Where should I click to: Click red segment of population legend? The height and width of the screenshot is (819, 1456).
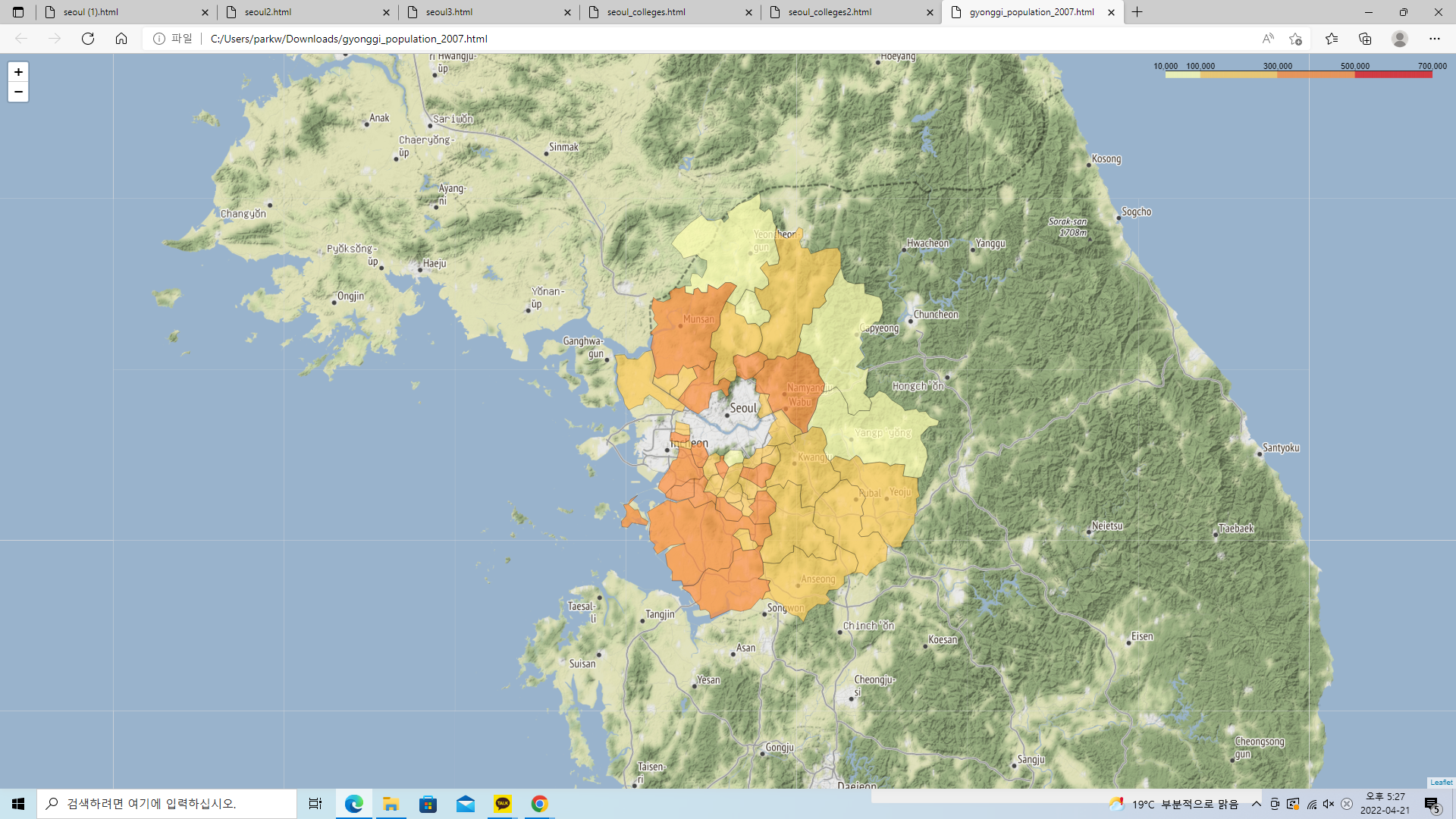click(x=1393, y=75)
